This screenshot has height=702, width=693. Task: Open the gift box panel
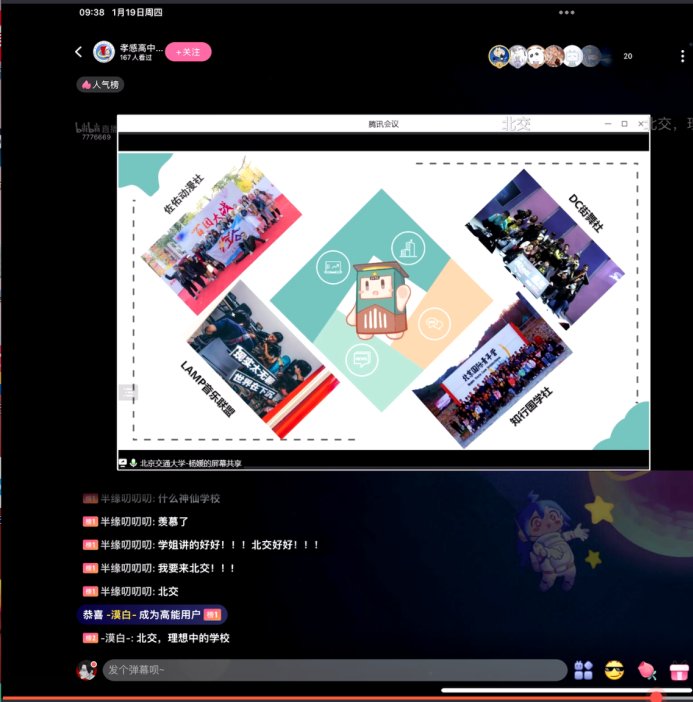pyautogui.click(x=679, y=670)
